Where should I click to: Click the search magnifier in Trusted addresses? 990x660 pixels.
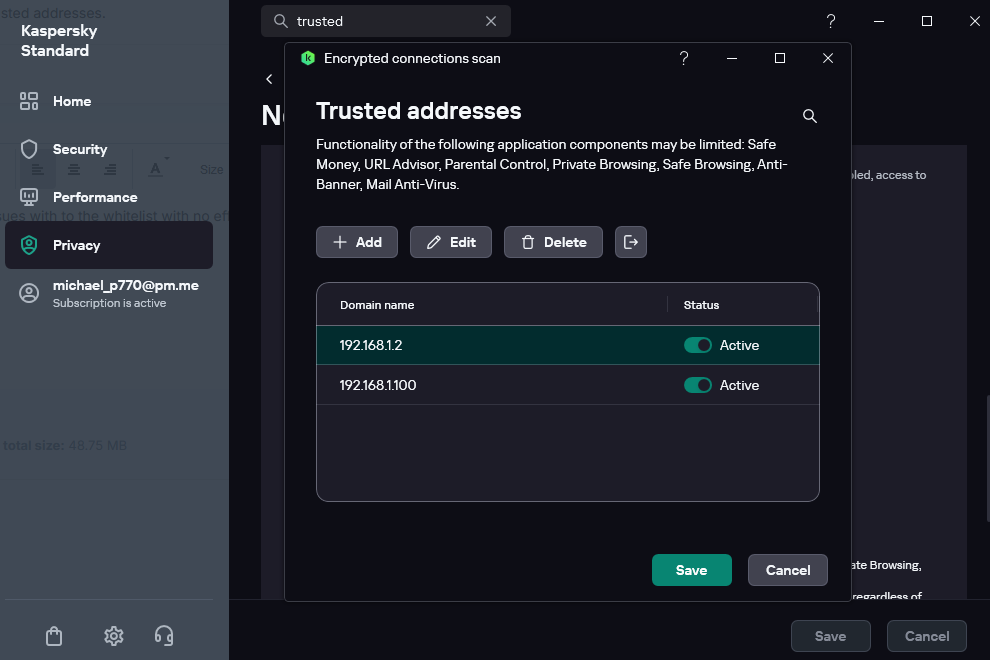[810, 116]
